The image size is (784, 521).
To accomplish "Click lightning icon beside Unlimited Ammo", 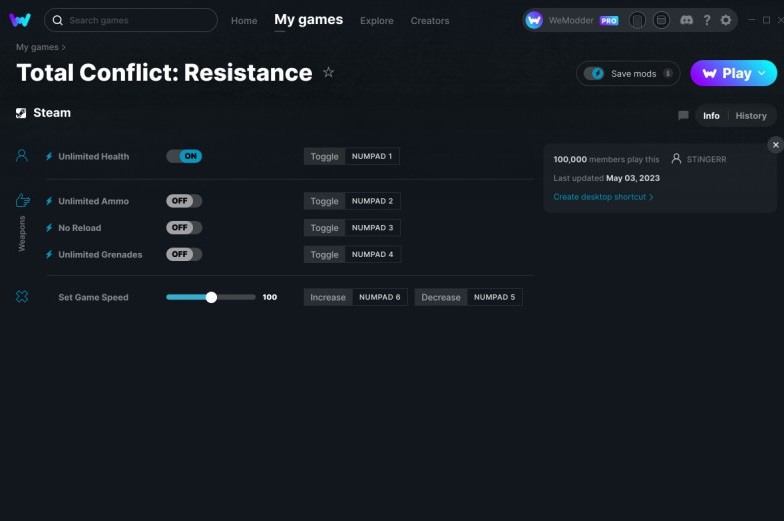I will coord(49,201).
